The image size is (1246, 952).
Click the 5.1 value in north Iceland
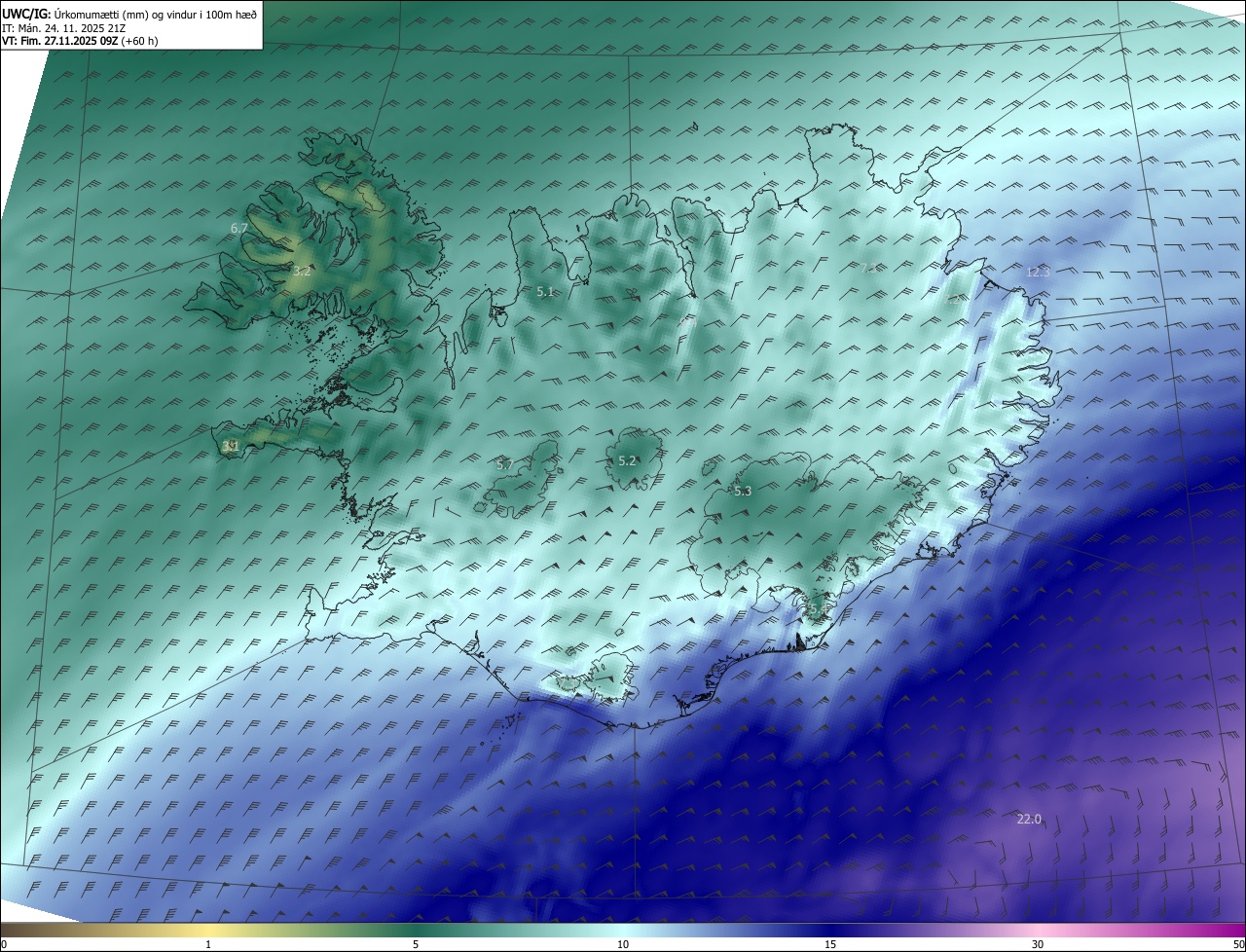point(545,291)
